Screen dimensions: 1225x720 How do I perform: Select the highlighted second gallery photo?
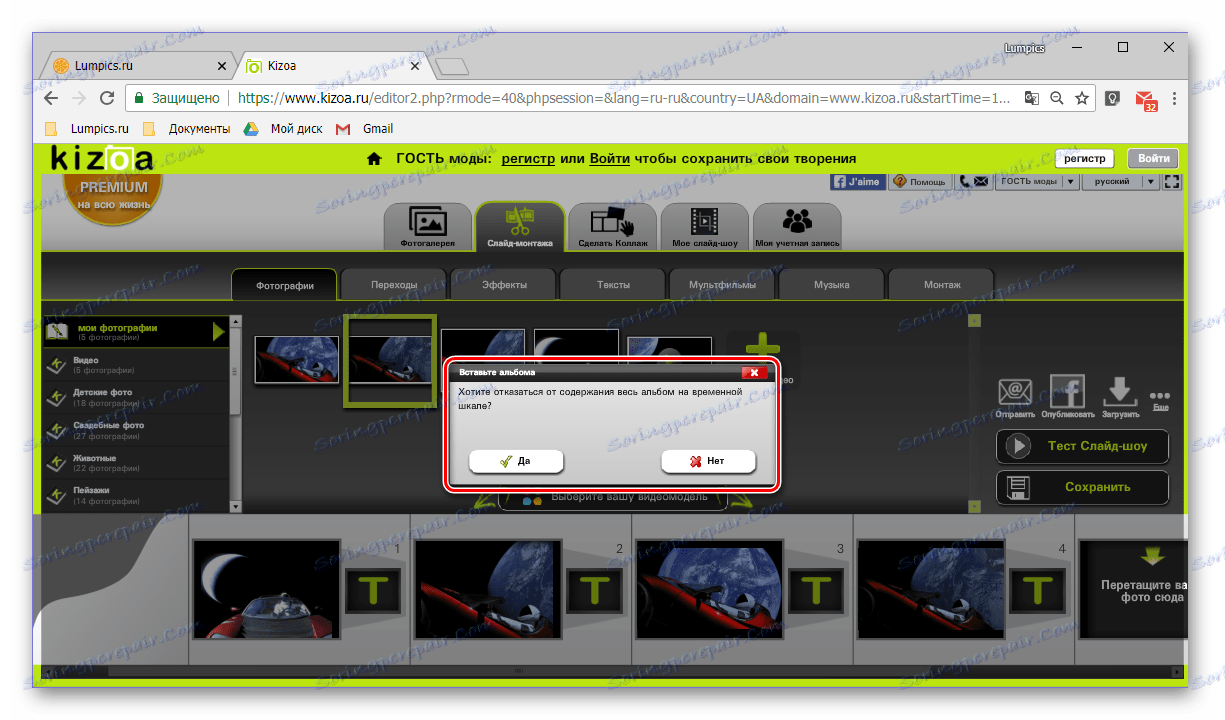[x=390, y=359]
